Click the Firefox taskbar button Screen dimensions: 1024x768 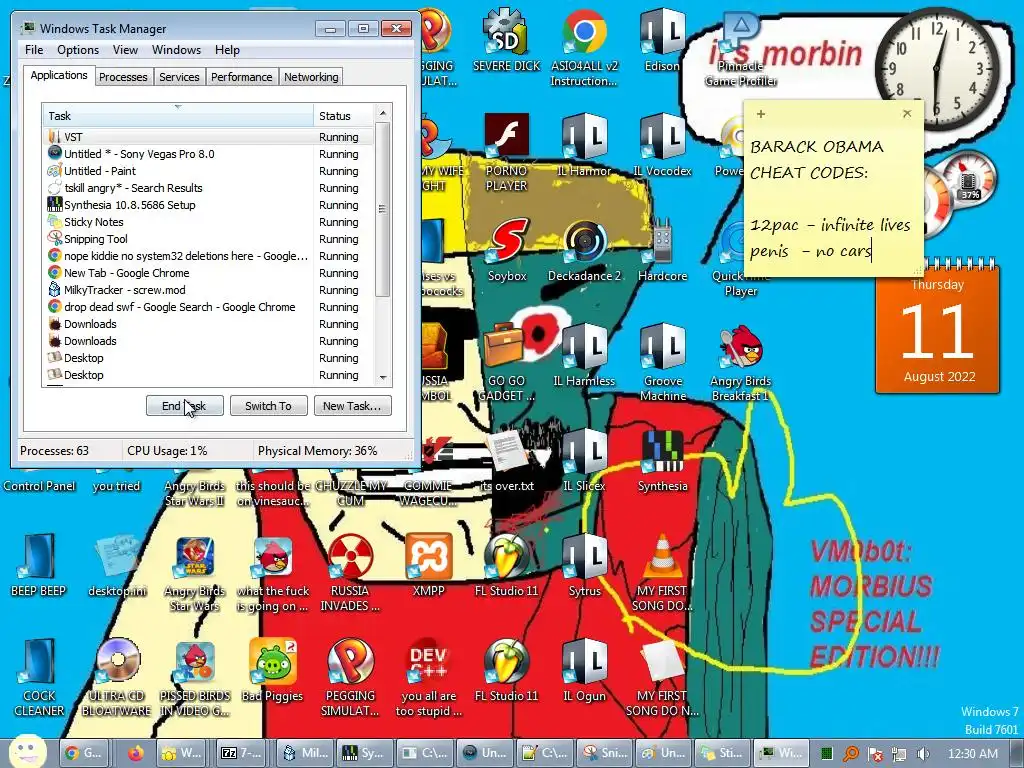(135, 753)
